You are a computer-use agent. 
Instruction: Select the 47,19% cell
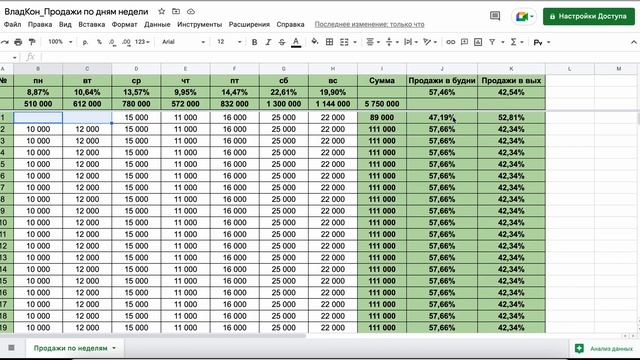pyautogui.click(x=442, y=118)
